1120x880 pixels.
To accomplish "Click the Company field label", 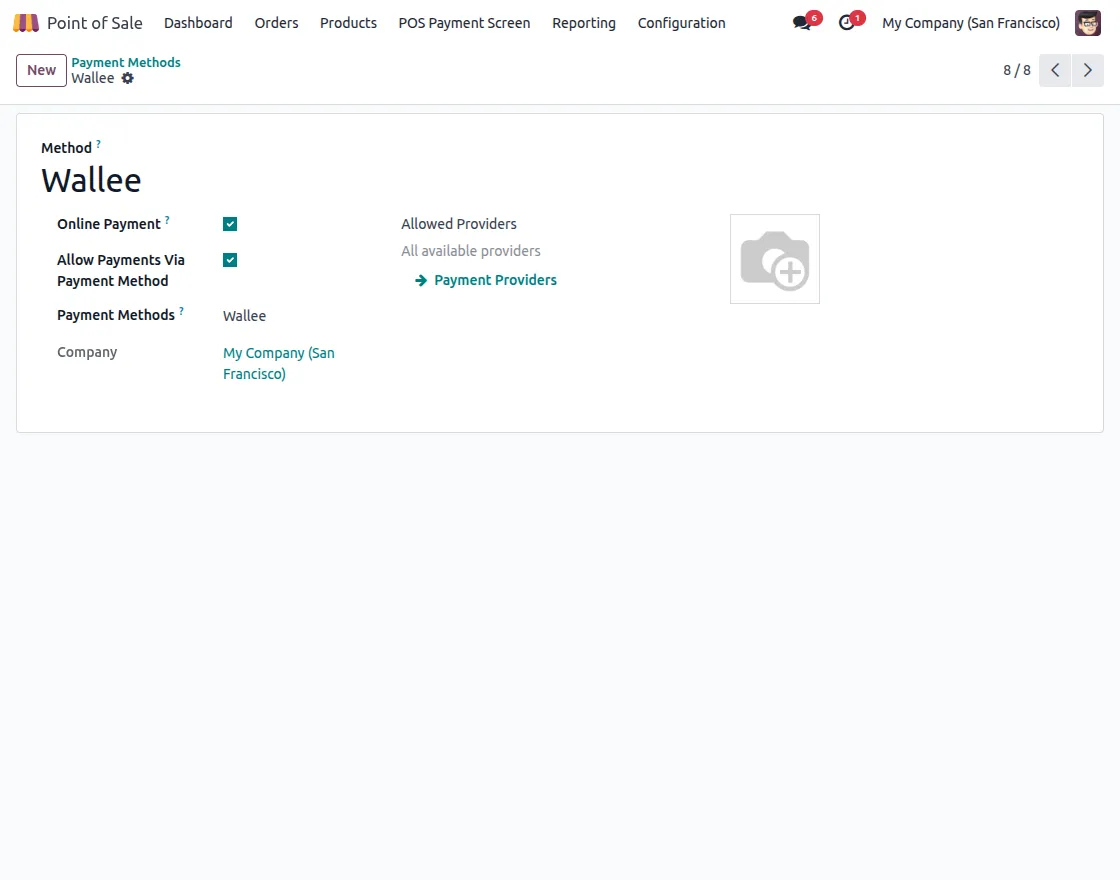I will pyautogui.click(x=87, y=352).
